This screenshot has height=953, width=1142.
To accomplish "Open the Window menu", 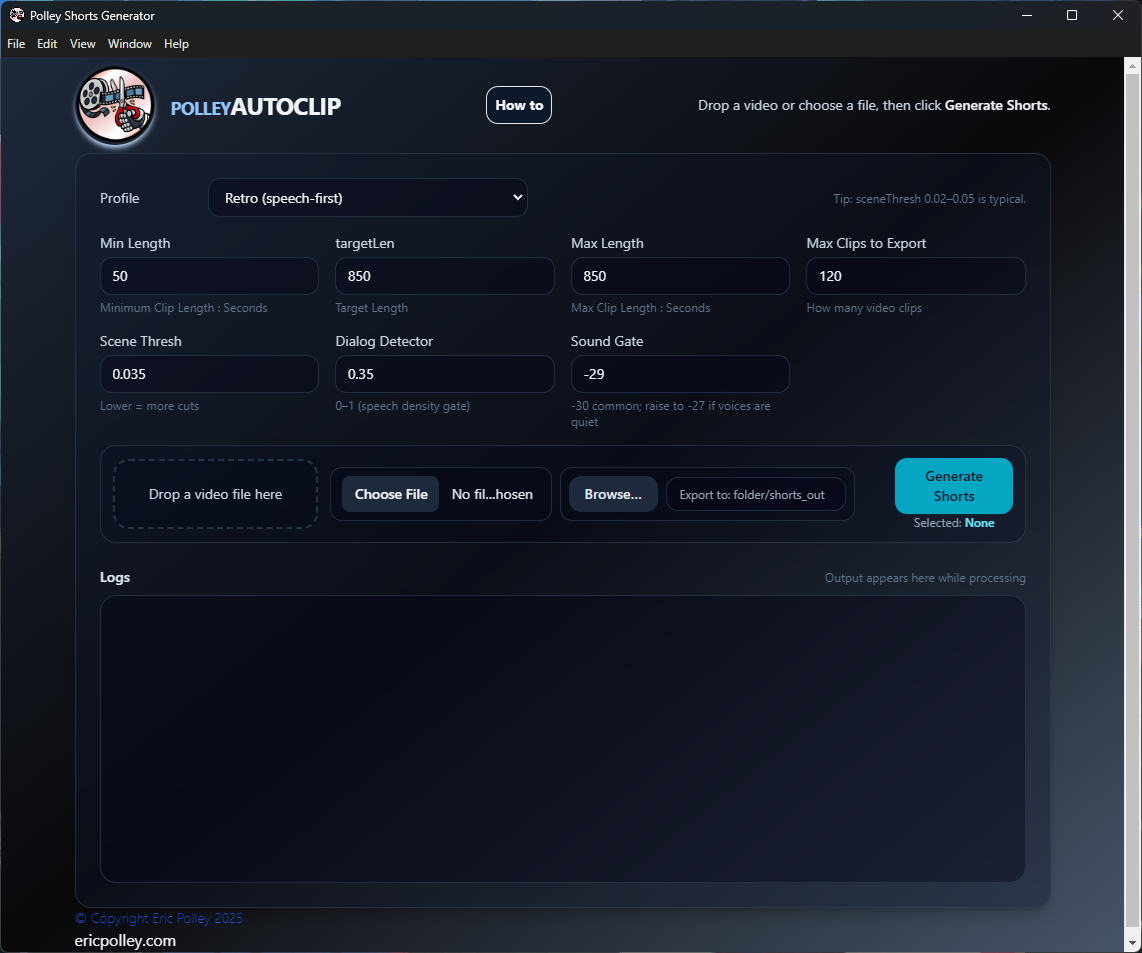I will (130, 44).
